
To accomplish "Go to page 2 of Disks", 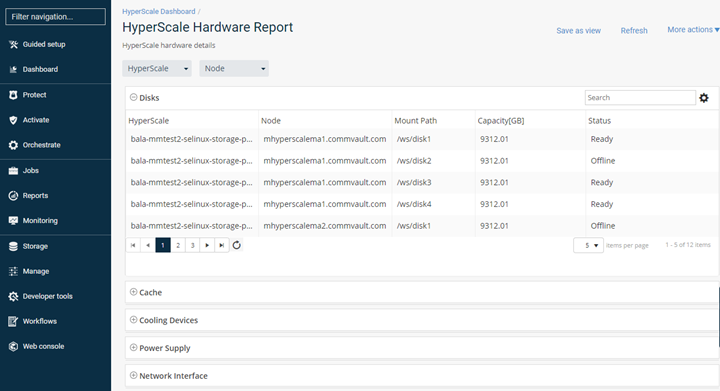I will 178,246.
